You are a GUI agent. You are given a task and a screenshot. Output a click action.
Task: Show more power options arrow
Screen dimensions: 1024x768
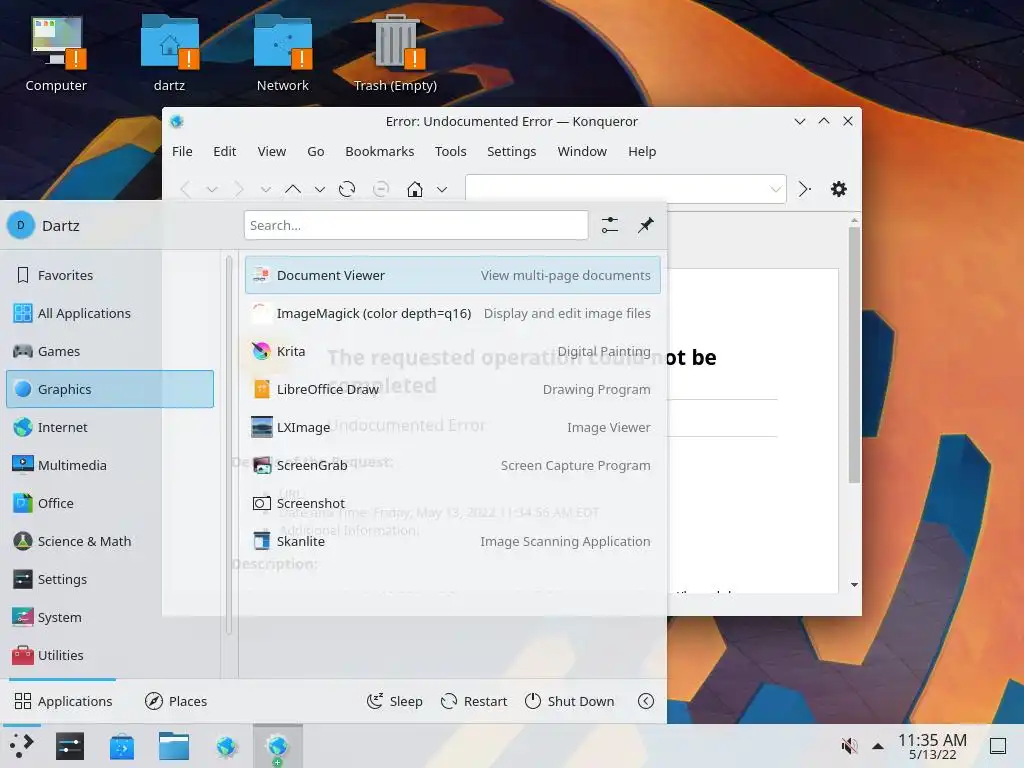tap(645, 701)
